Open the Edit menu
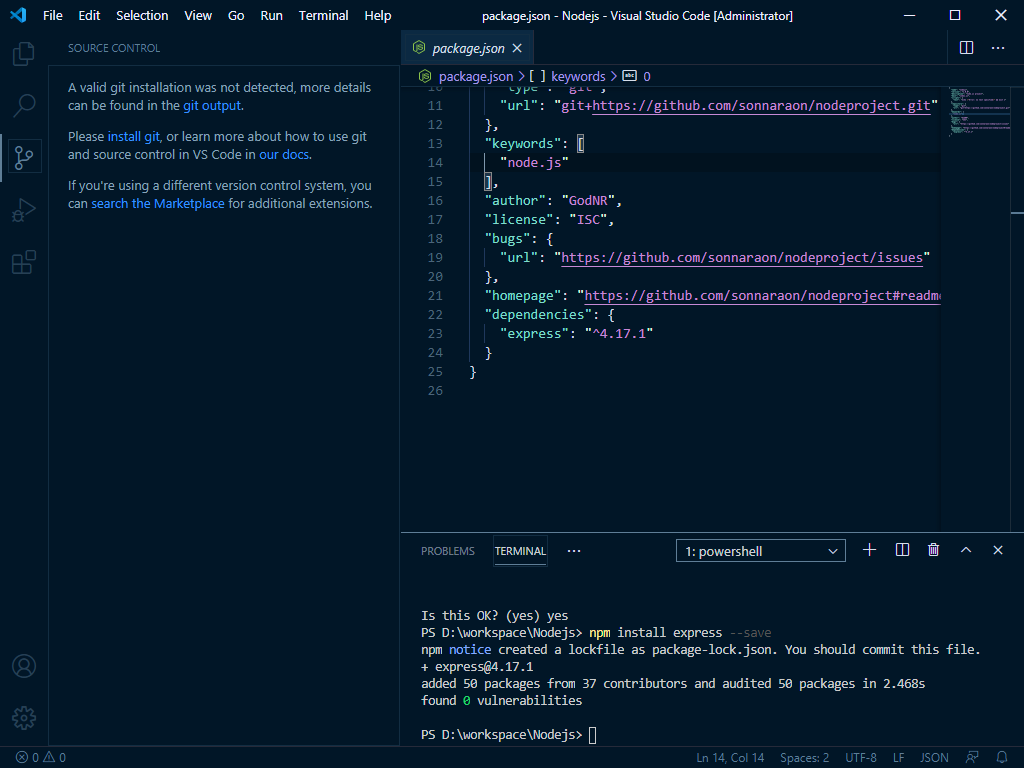The height and width of the screenshot is (768, 1024). (89, 16)
